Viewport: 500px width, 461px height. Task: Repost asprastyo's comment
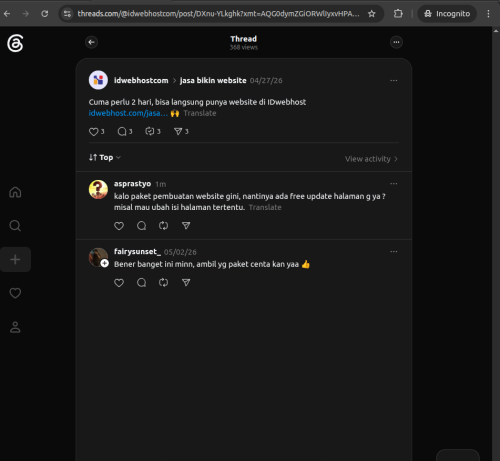click(163, 226)
